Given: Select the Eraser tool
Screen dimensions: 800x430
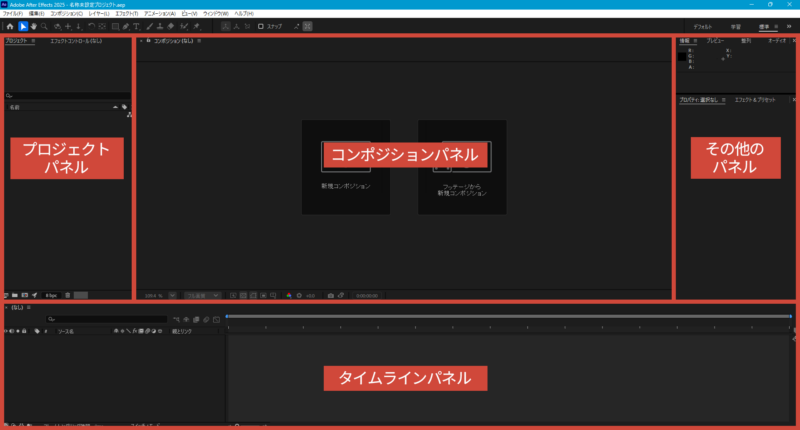Looking at the screenshot, I should (x=170, y=27).
